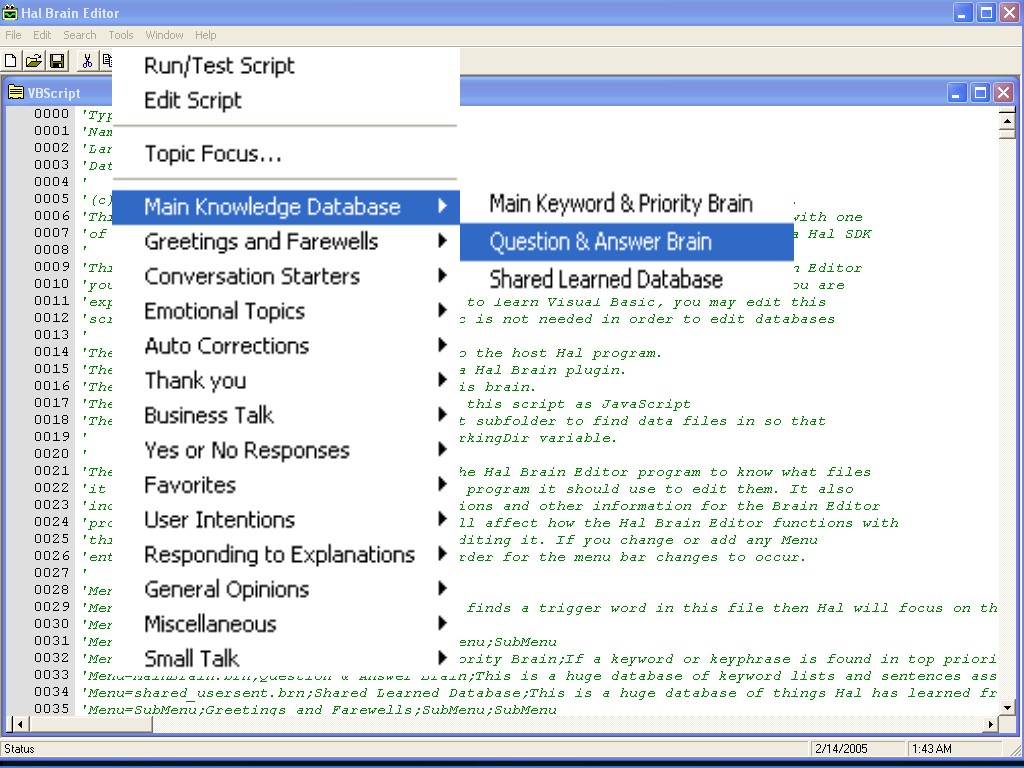Select Main Keyword & Priority Brain
This screenshot has width=1024, height=768.
[627, 204]
